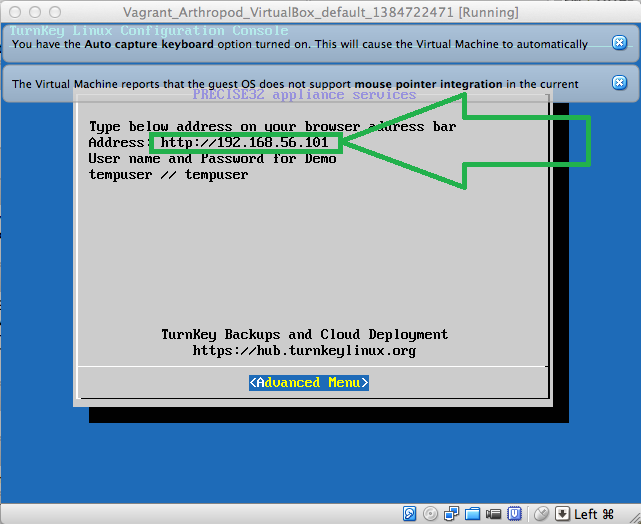Click the zoom window button
The height and width of the screenshot is (524, 641).
[x=55, y=12]
